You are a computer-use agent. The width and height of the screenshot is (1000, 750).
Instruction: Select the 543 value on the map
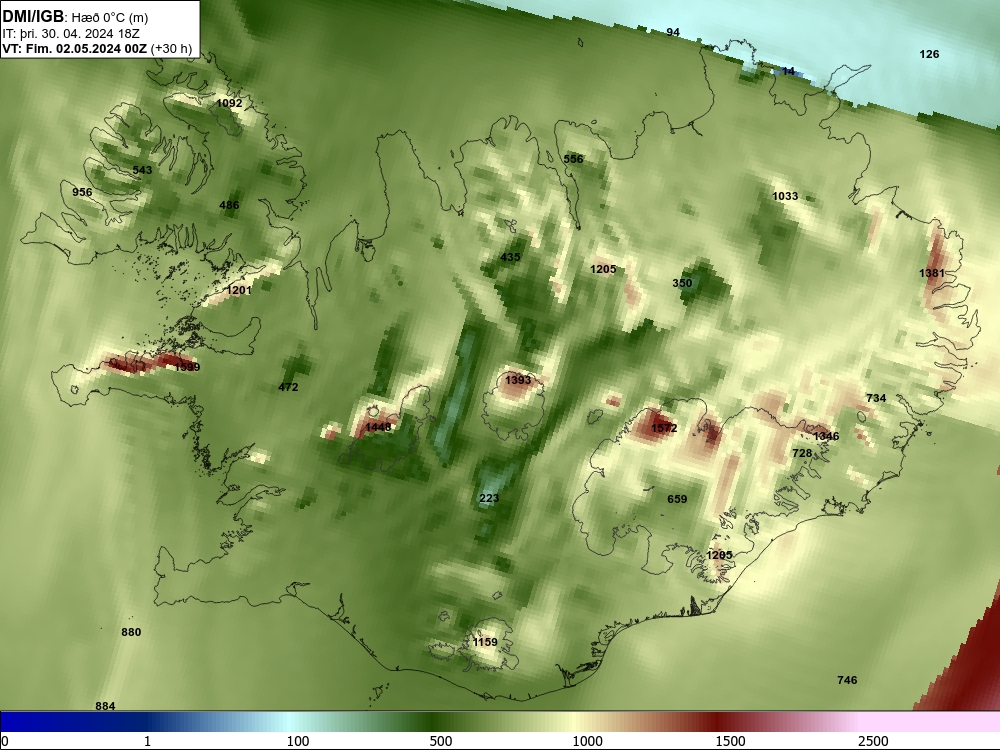coord(142,170)
